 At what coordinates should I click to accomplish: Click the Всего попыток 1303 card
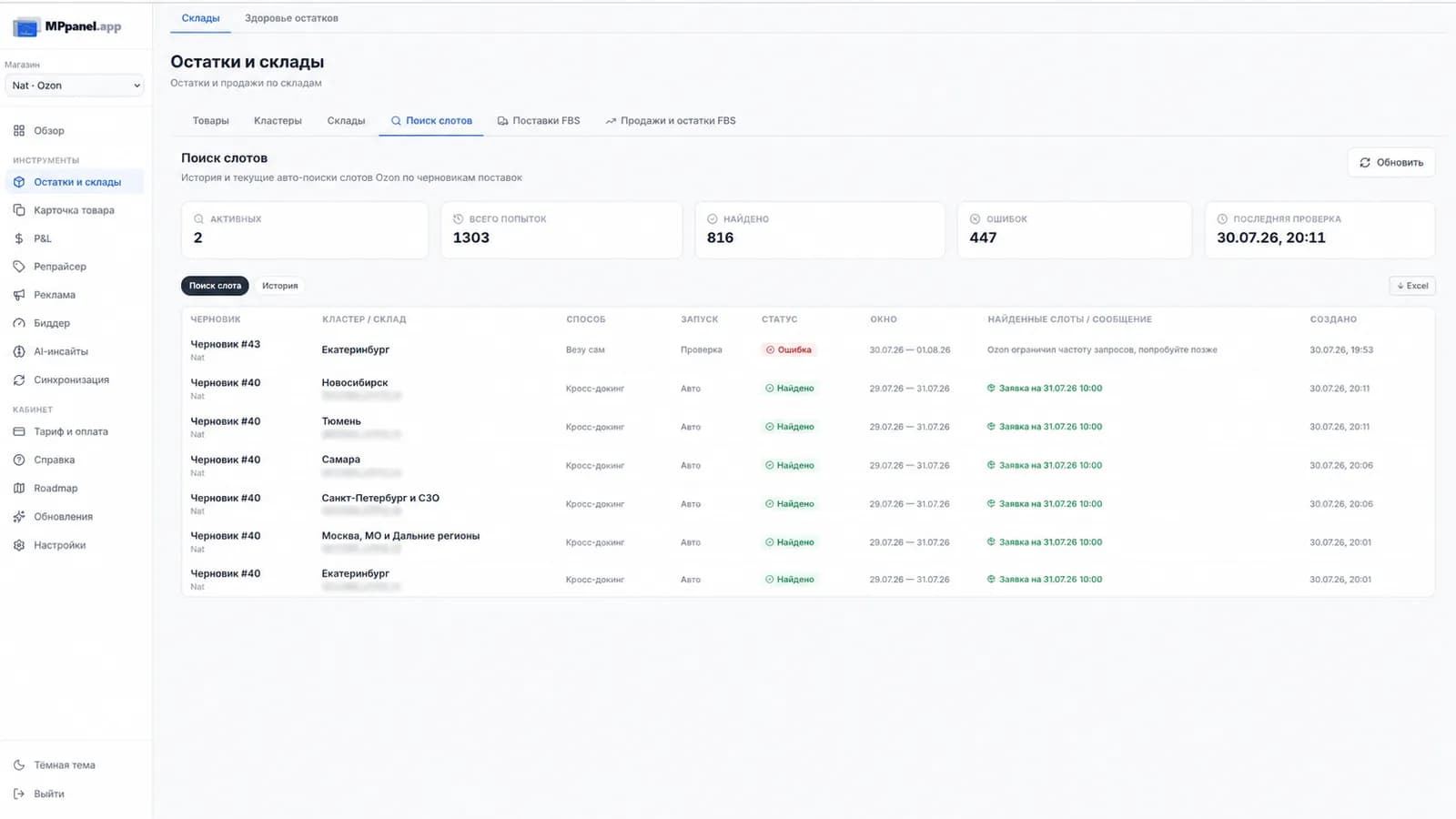coord(561,230)
